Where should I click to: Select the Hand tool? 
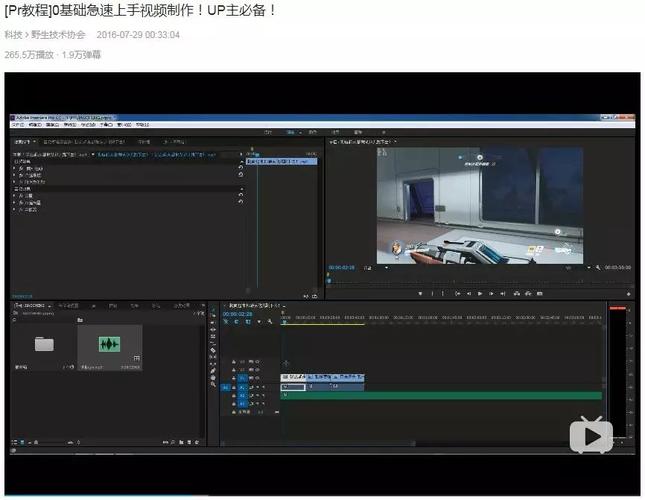[x=213, y=378]
